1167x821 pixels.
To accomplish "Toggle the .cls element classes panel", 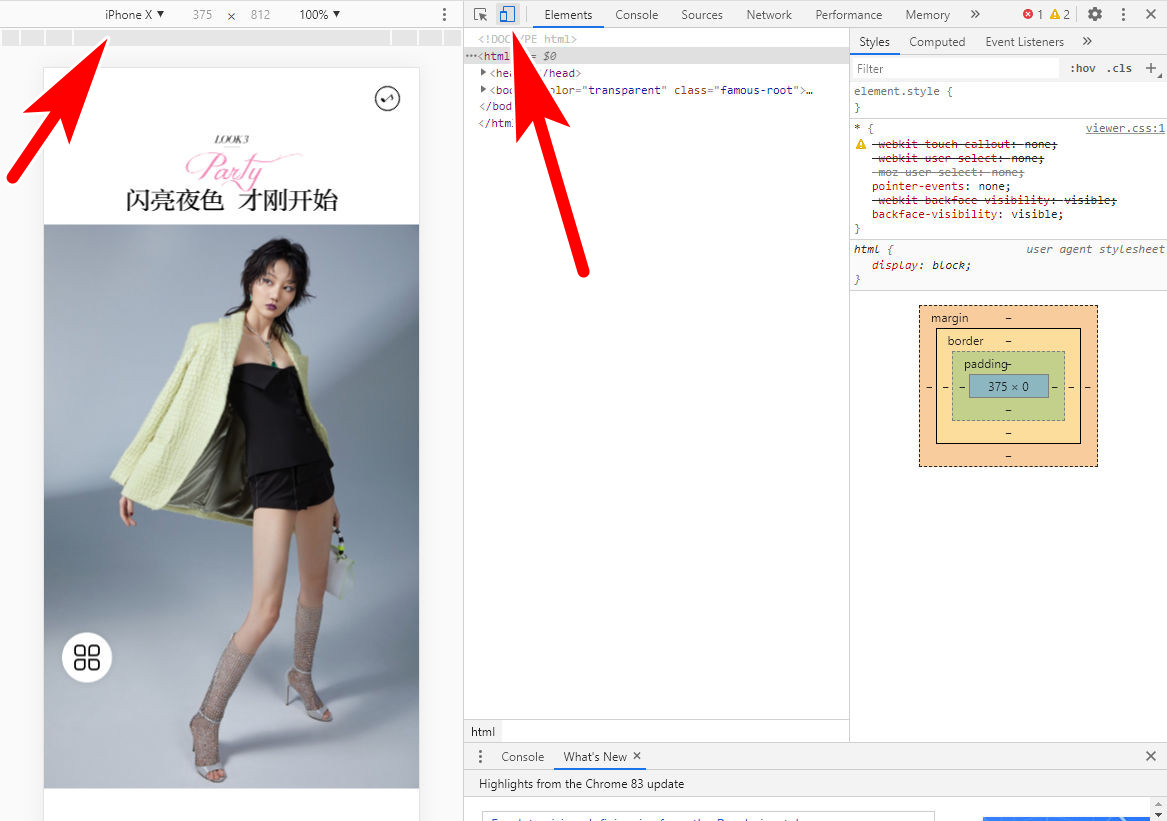I will point(1119,69).
